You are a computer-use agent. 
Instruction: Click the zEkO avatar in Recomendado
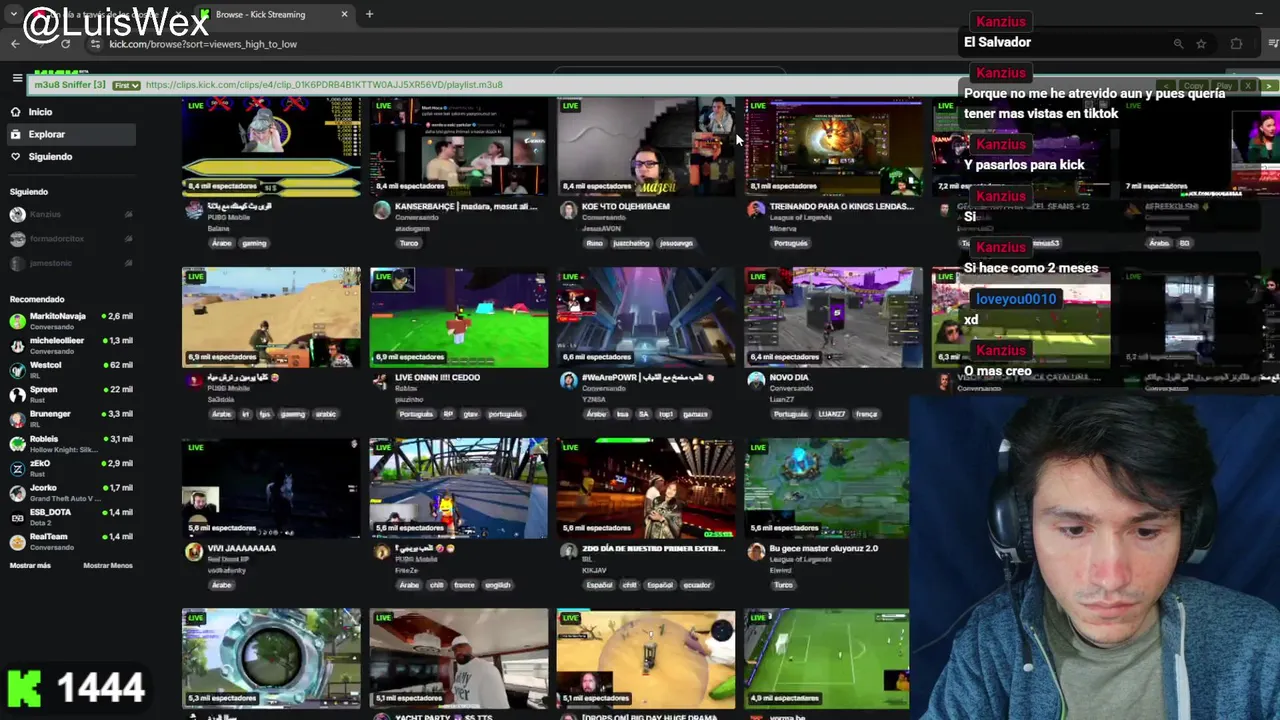[x=17, y=468]
